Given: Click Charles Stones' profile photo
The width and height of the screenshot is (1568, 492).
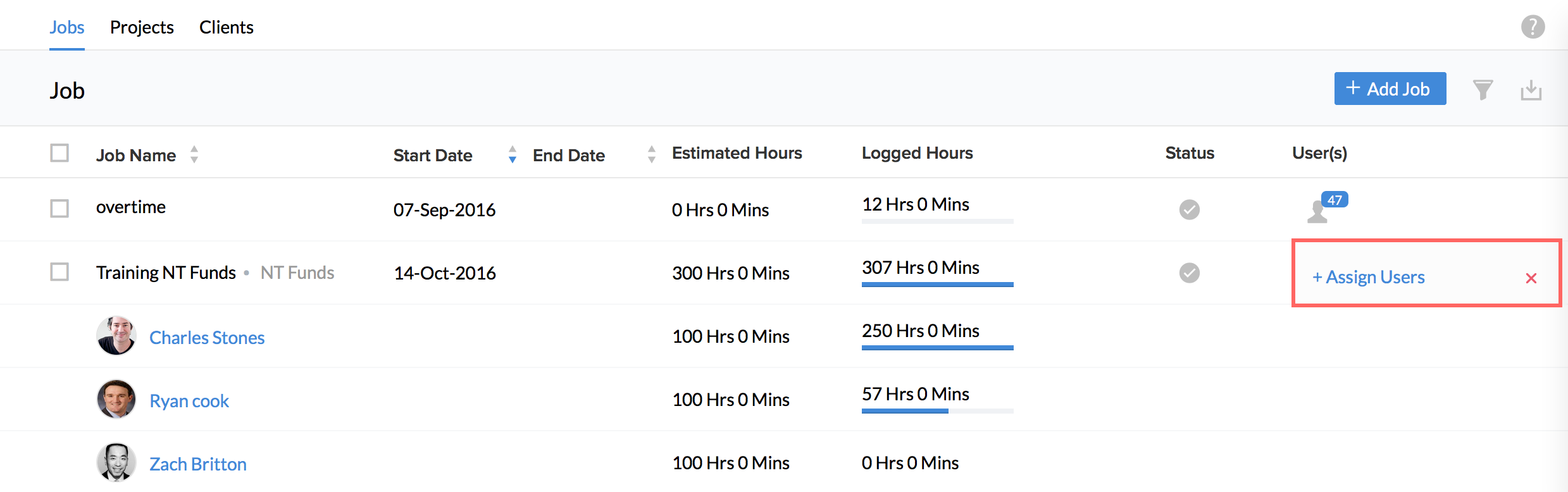Looking at the screenshot, I should pyautogui.click(x=116, y=336).
